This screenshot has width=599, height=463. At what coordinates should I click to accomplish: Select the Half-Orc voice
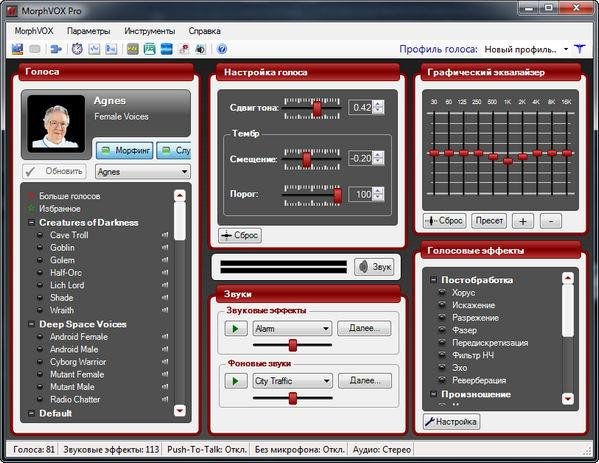point(66,273)
